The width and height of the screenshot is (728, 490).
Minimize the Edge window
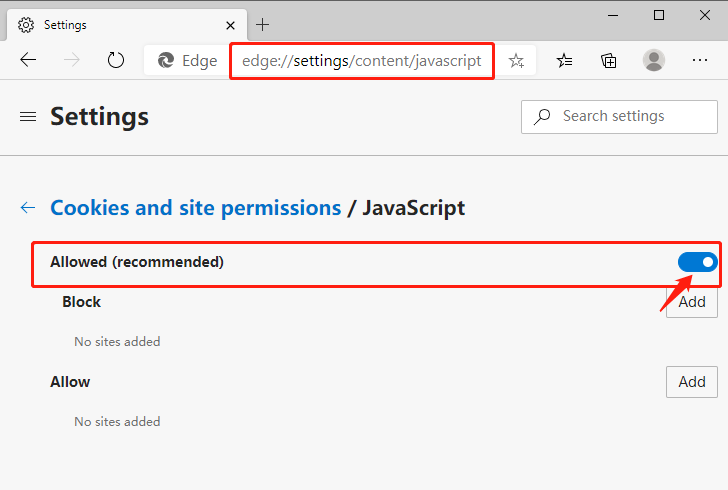[613, 15]
